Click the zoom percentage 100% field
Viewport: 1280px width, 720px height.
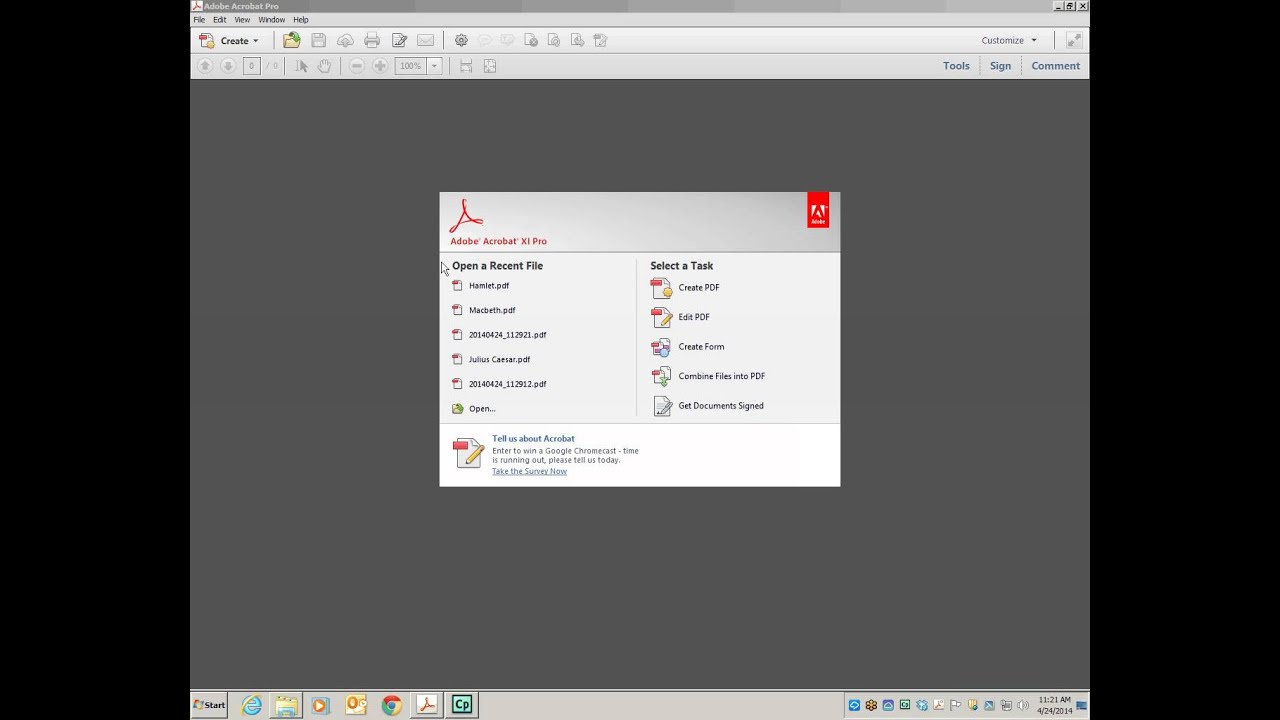pyautogui.click(x=411, y=66)
